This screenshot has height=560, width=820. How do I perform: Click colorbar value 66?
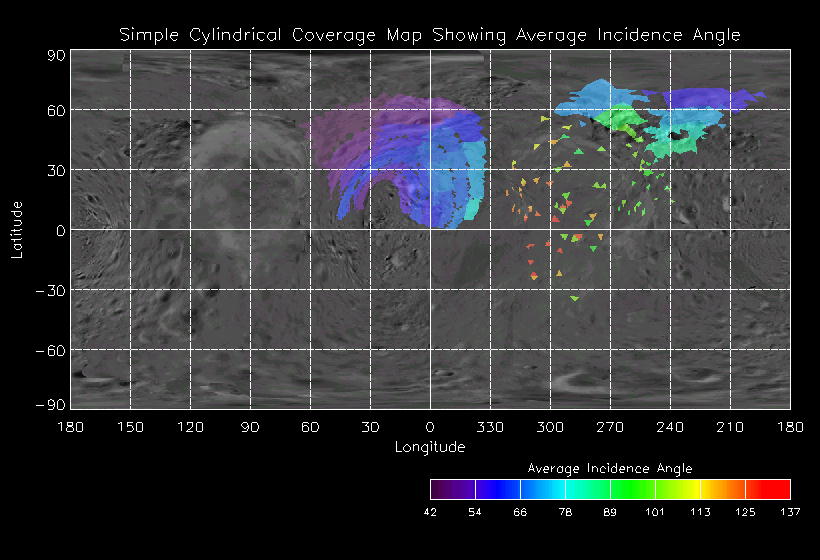click(520, 512)
